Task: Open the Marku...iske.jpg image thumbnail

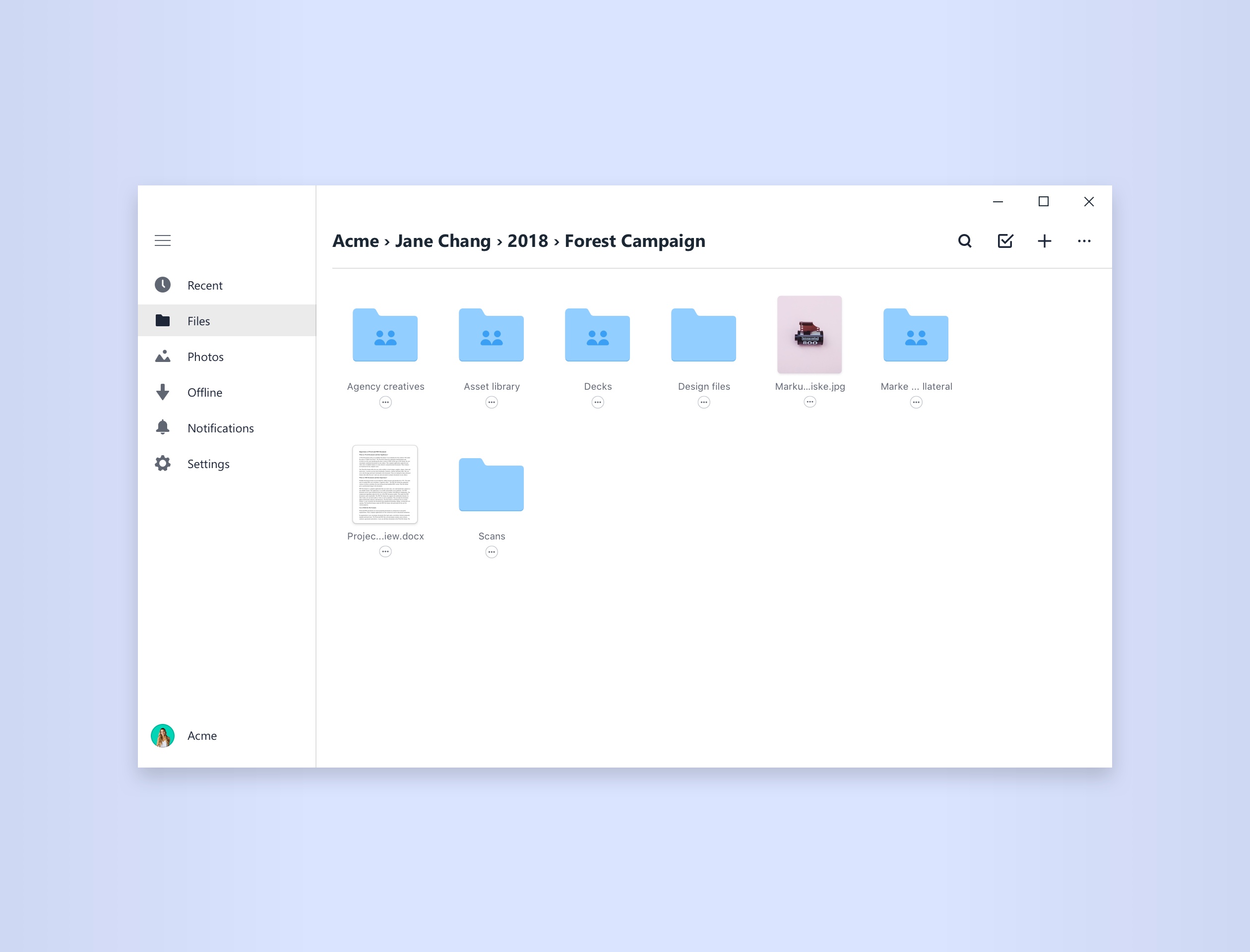Action: click(810, 334)
